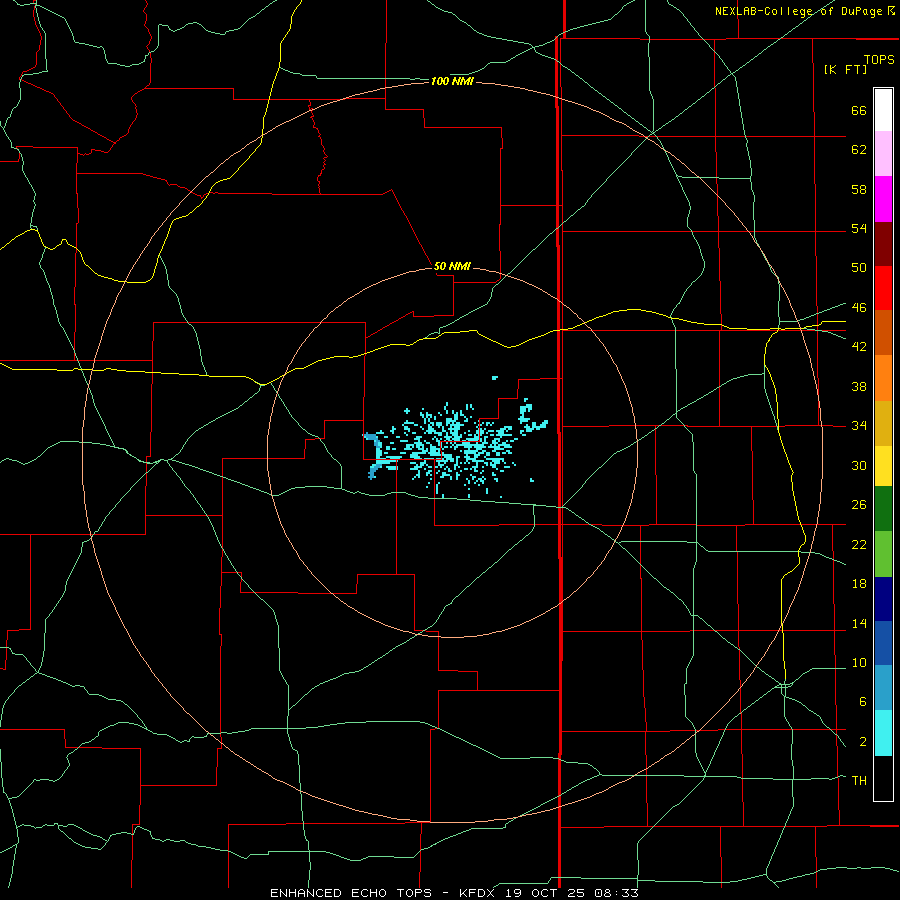Click the 66 legend value
Viewport: 900px width, 900px height.
tap(859, 110)
